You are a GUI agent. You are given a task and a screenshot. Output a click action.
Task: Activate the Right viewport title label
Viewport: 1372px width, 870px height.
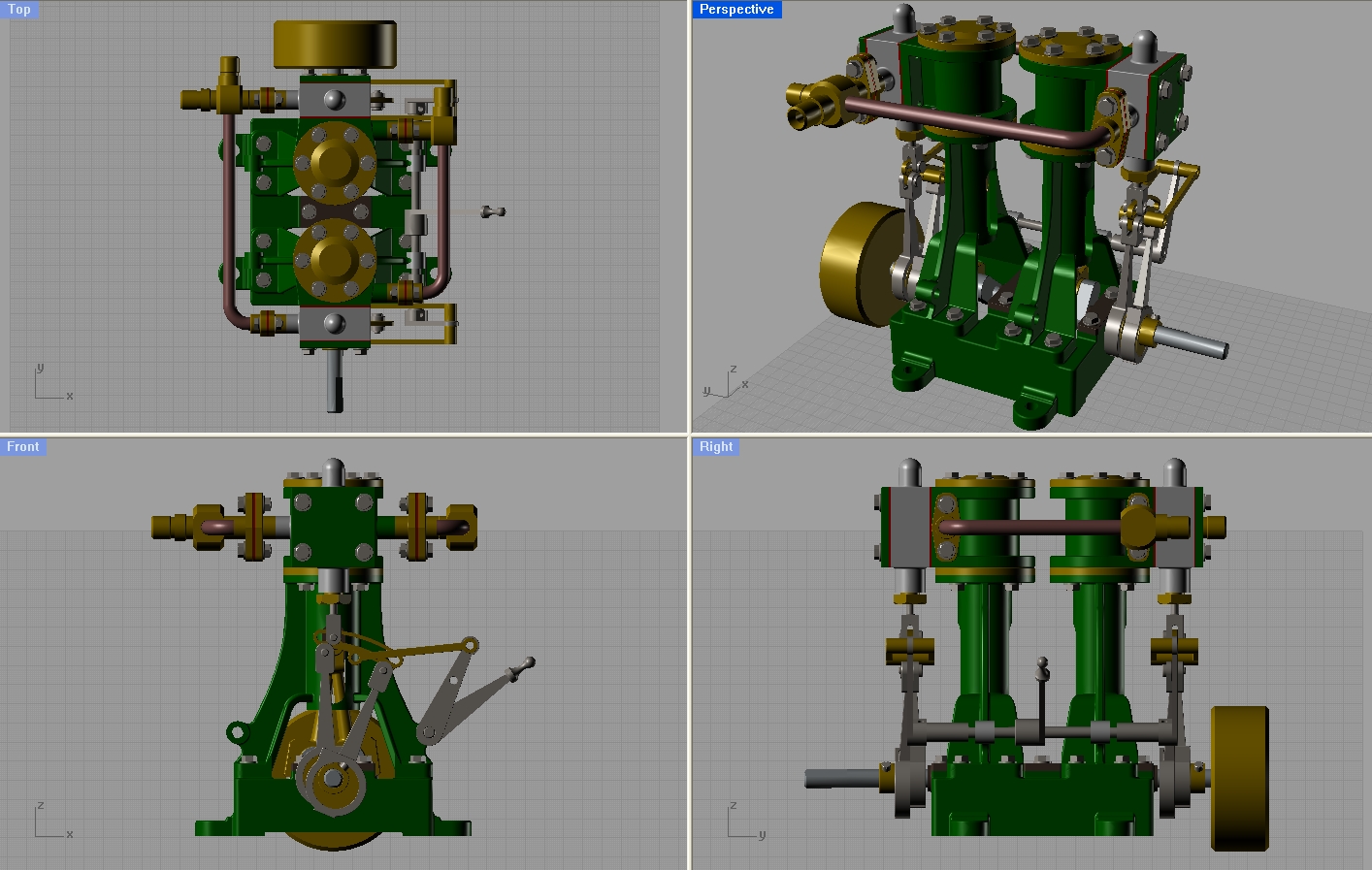click(716, 446)
